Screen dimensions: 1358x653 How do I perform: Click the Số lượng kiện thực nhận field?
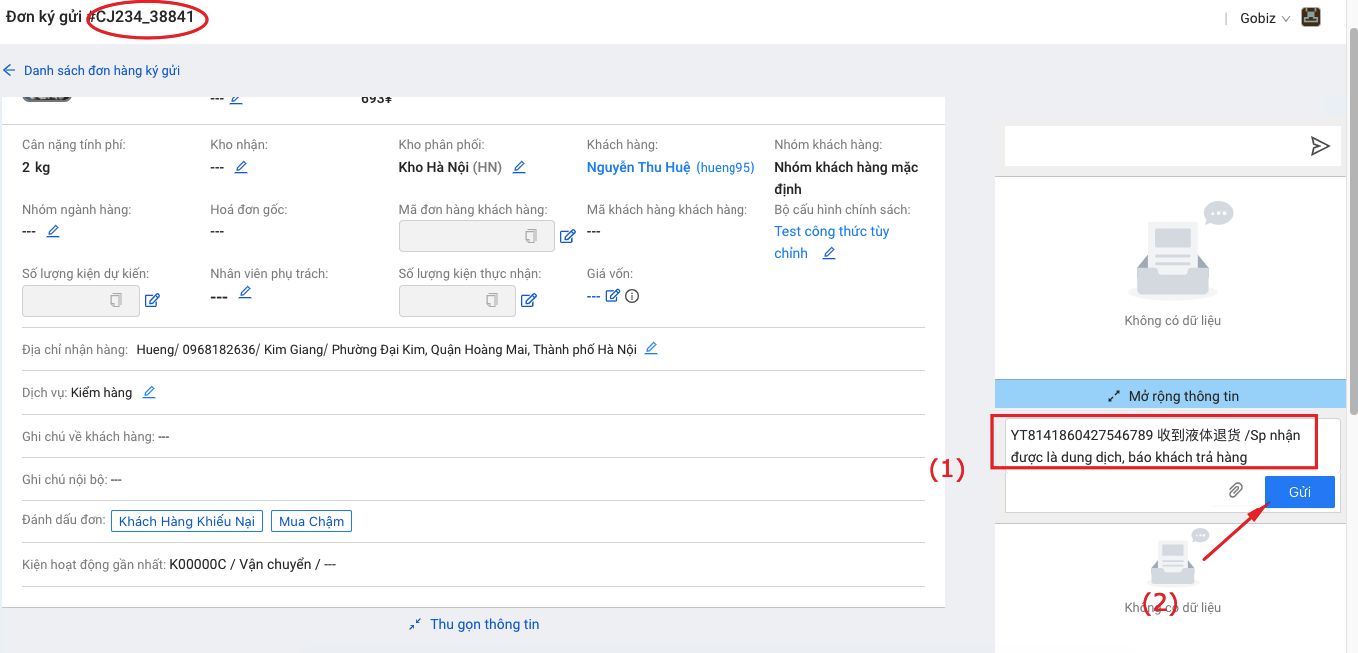(457, 300)
